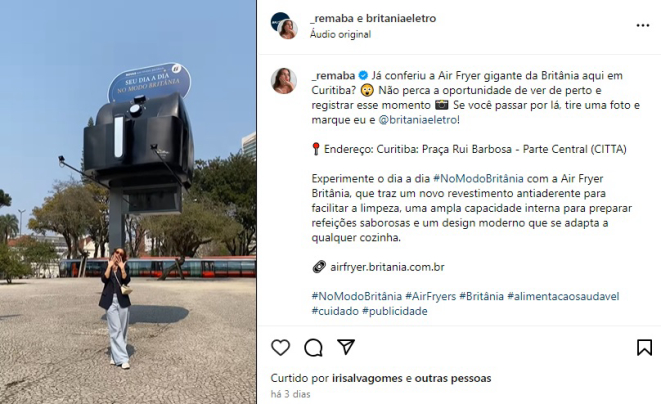This screenshot has height=404, width=661.
Task: Click the caption author's avatar picture
Action: (284, 81)
